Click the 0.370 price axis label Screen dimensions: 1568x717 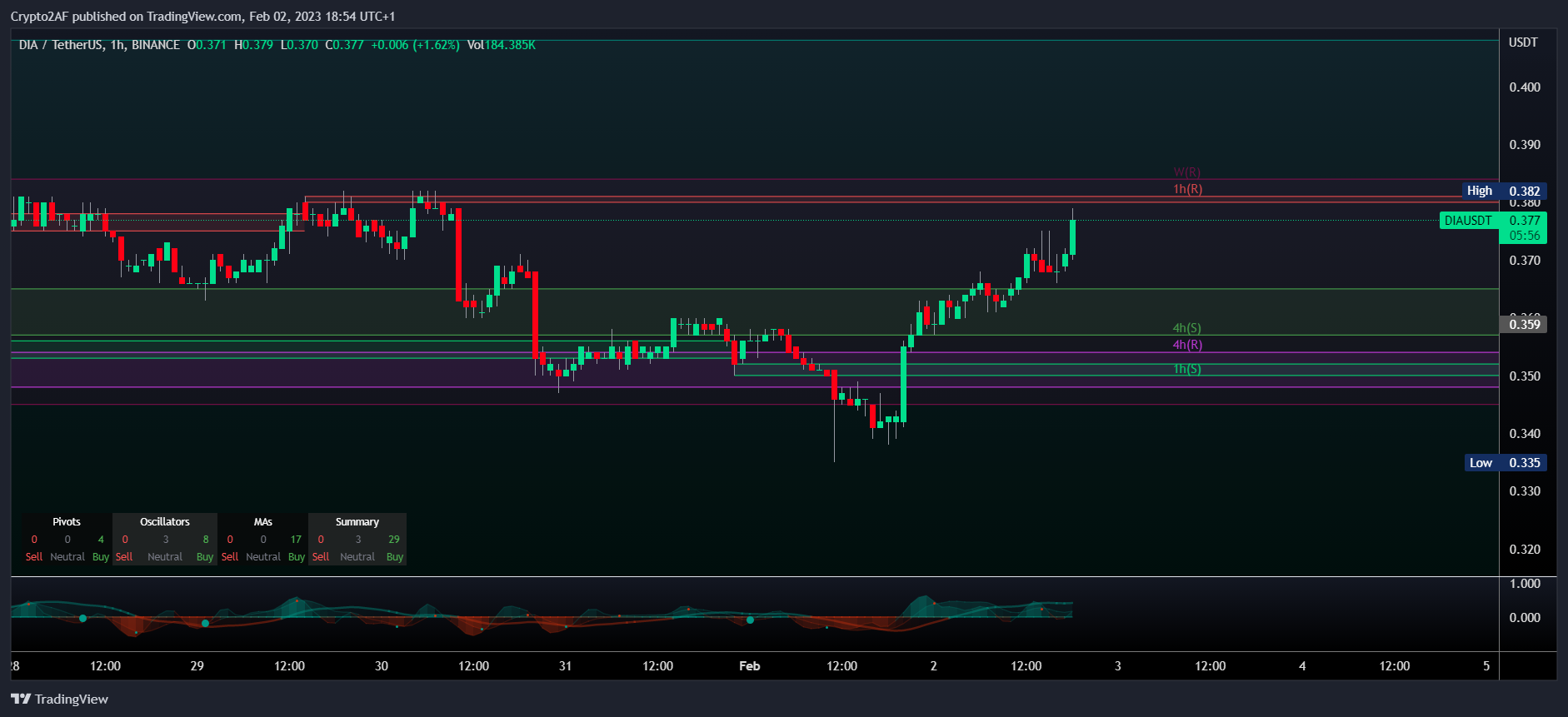coord(1525,261)
